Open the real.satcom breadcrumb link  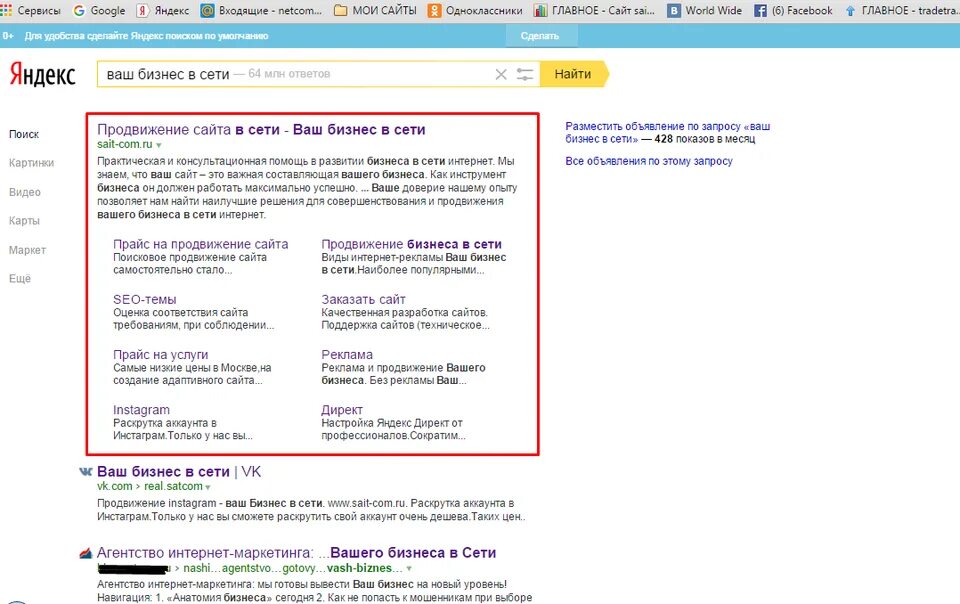tap(173, 487)
